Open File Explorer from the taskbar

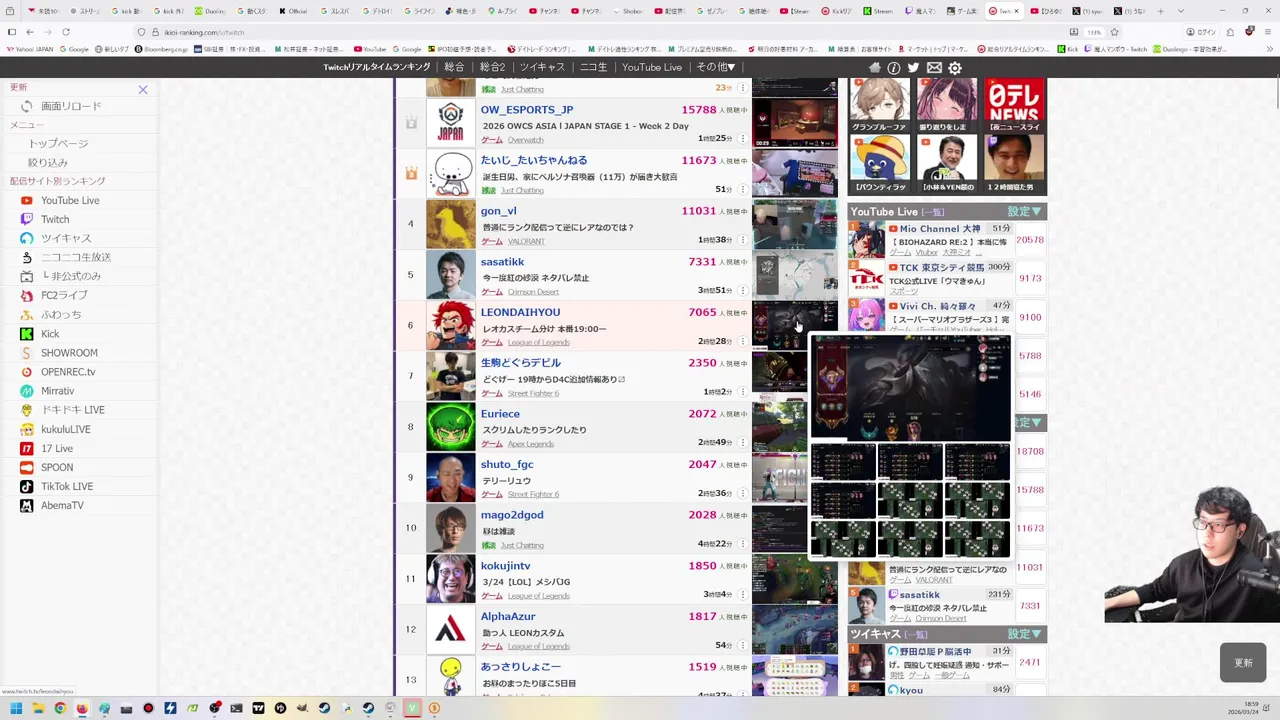coord(38,708)
